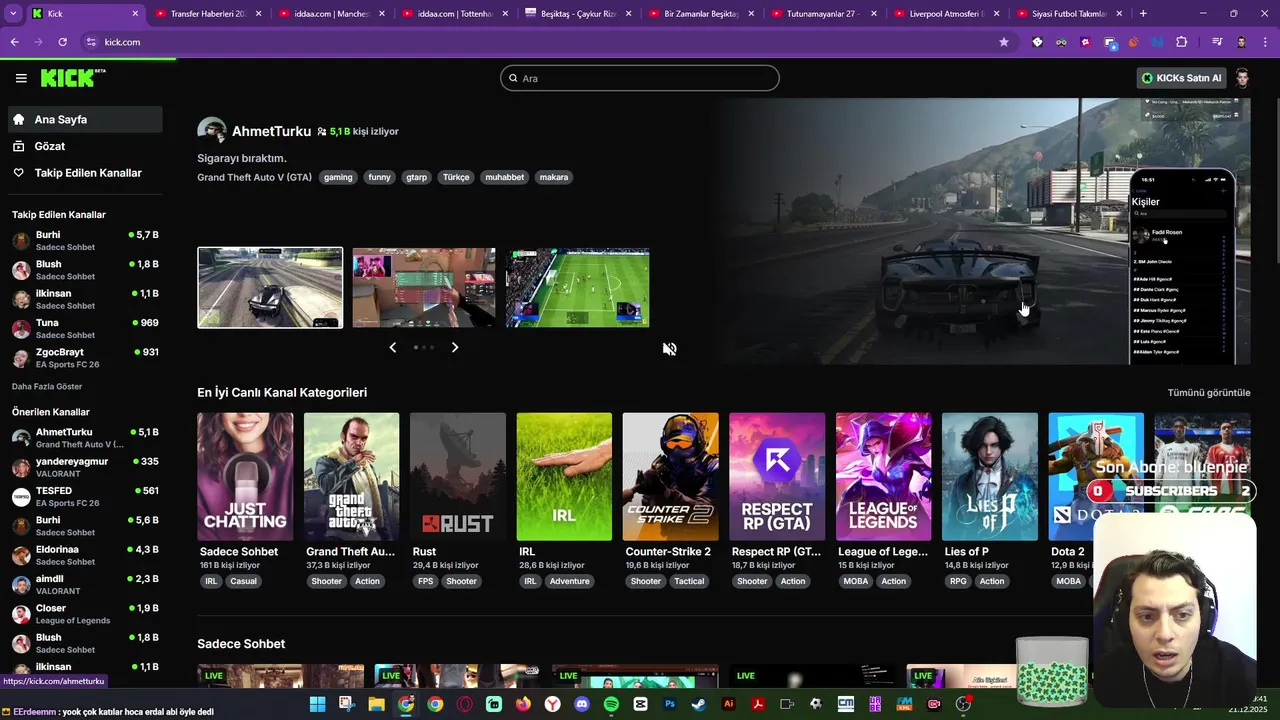Launch Steam from taskbar

698,704
